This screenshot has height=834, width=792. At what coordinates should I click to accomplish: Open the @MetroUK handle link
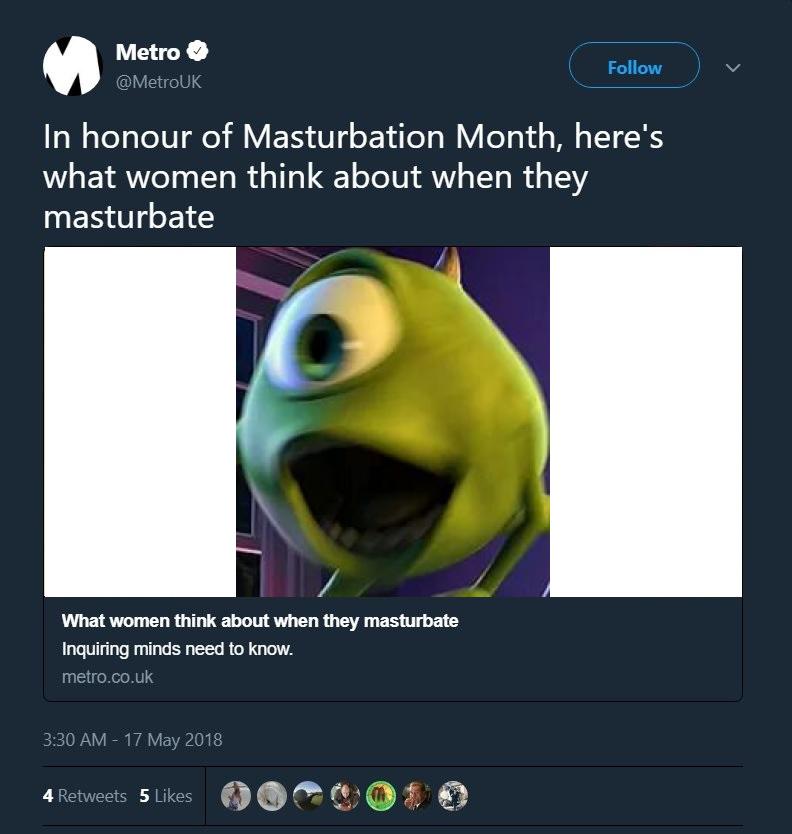coord(159,81)
